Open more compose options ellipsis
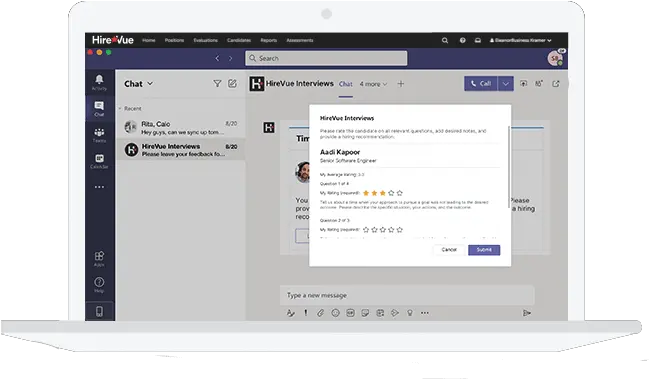This screenshot has width=649, height=379. click(x=425, y=313)
